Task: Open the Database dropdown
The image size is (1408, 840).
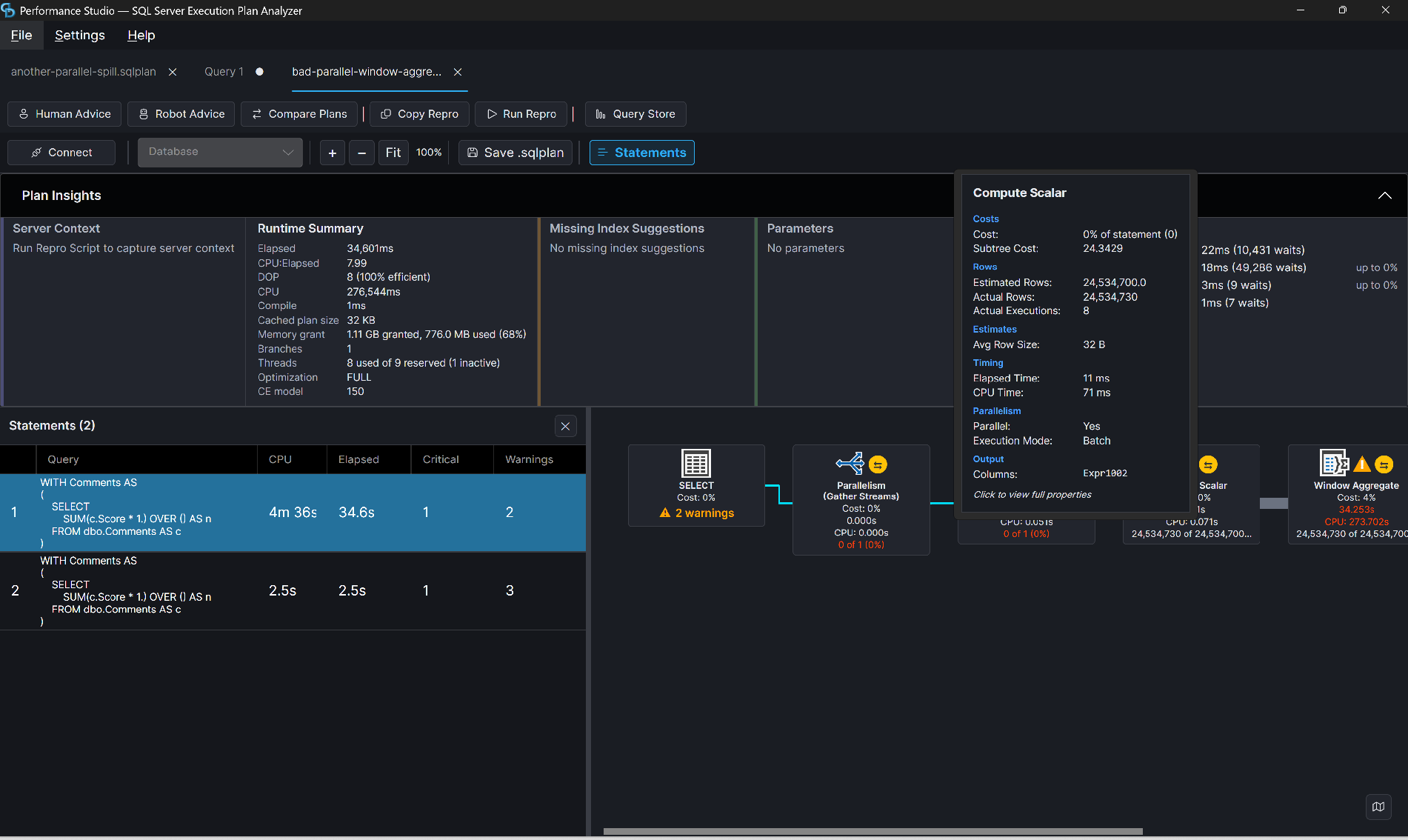Action: 220,152
